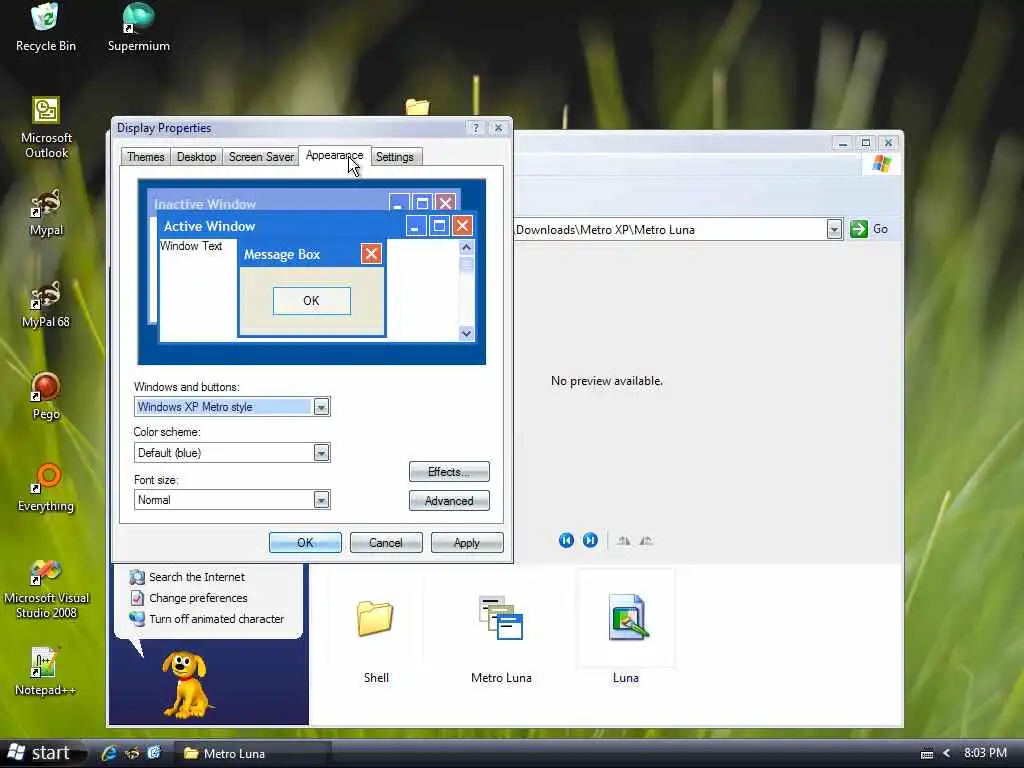Switch to the Themes tab
The width and height of the screenshot is (1024, 768).
click(146, 157)
